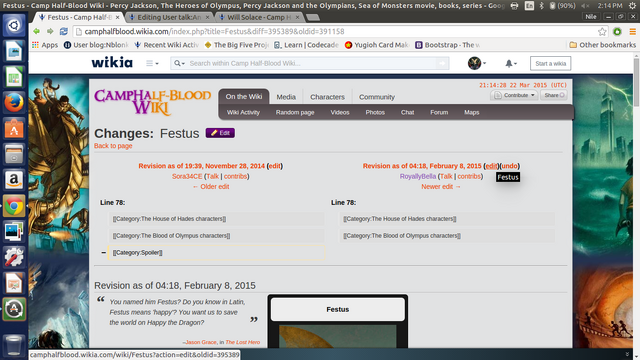Click the purple Edit button
This screenshot has width=640, height=360.
(220, 133)
